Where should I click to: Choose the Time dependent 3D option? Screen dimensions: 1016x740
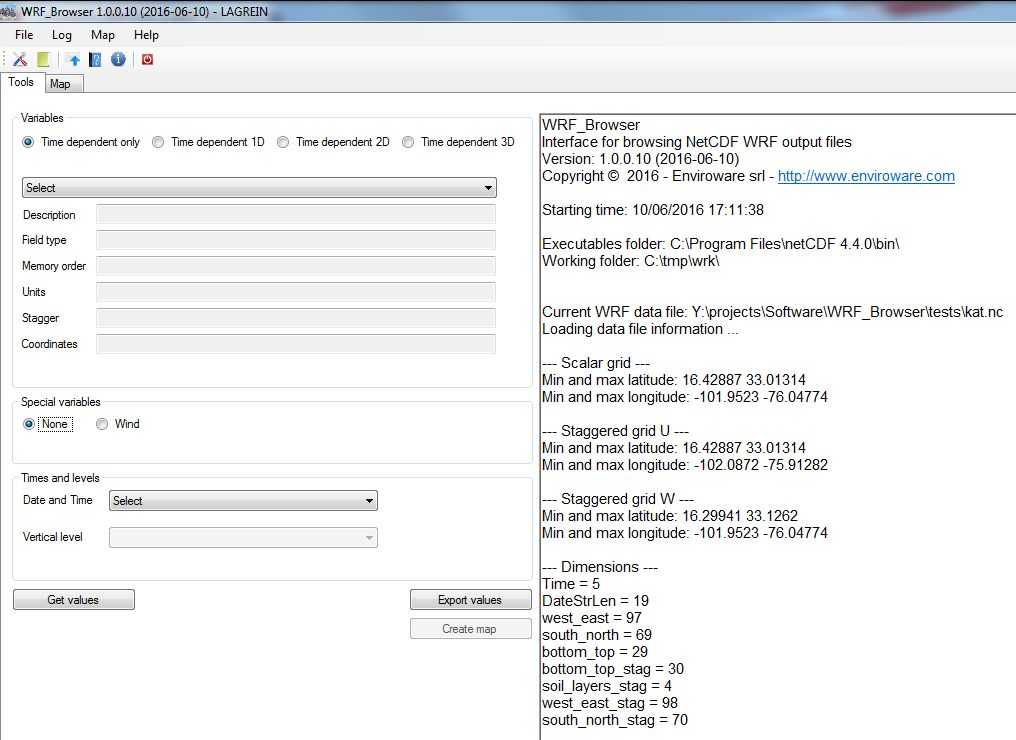pos(408,142)
